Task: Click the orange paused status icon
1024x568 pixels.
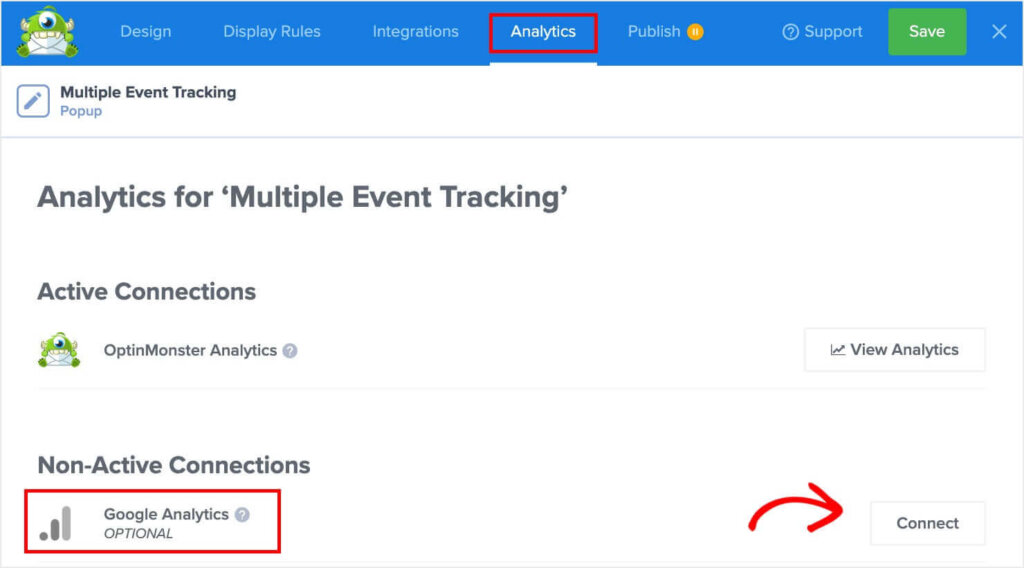Action: click(x=696, y=32)
